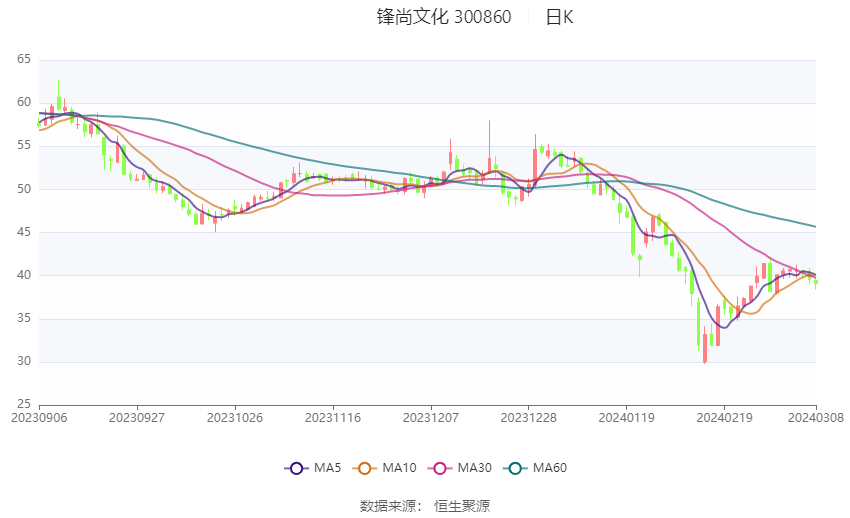The width and height of the screenshot is (850, 518).
Task: Click the y-axis value 35
Action: [x=24, y=318]
